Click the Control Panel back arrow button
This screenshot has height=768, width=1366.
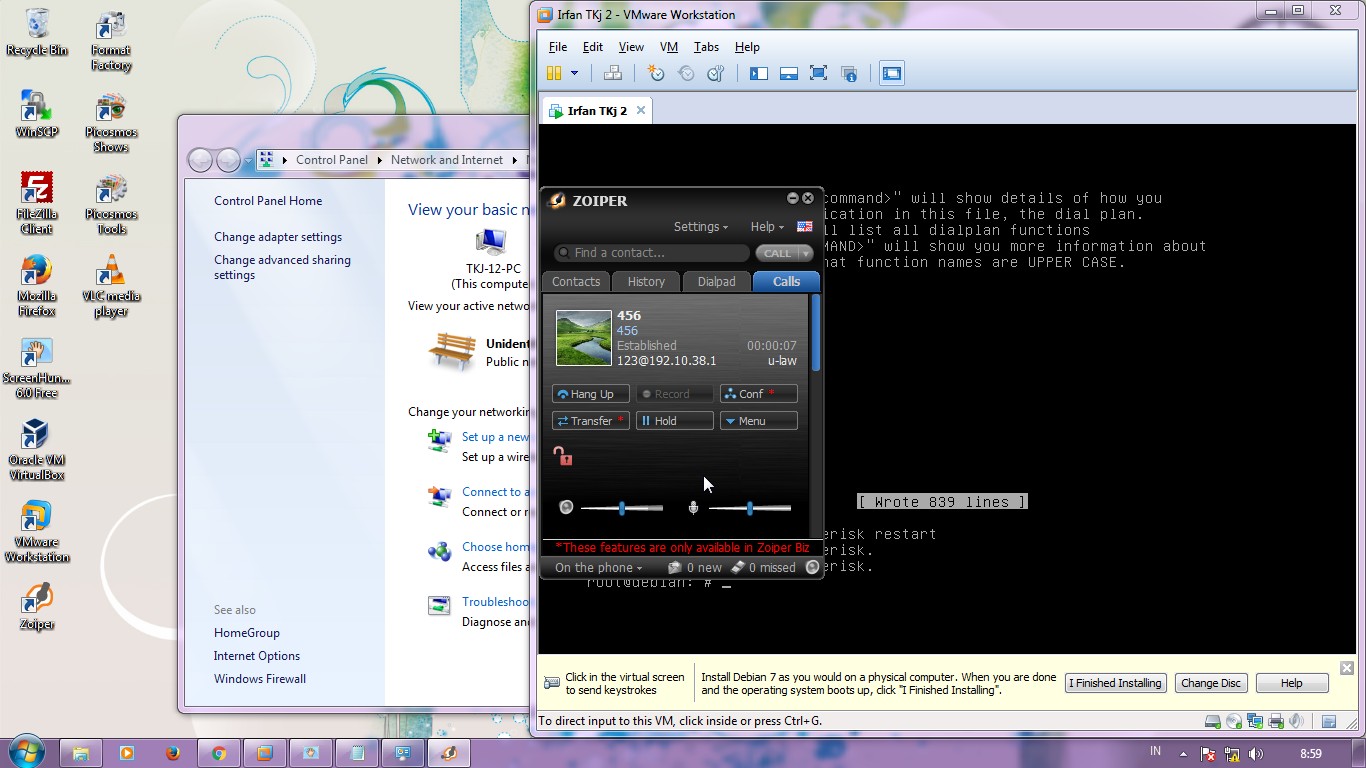click(200, 160)
